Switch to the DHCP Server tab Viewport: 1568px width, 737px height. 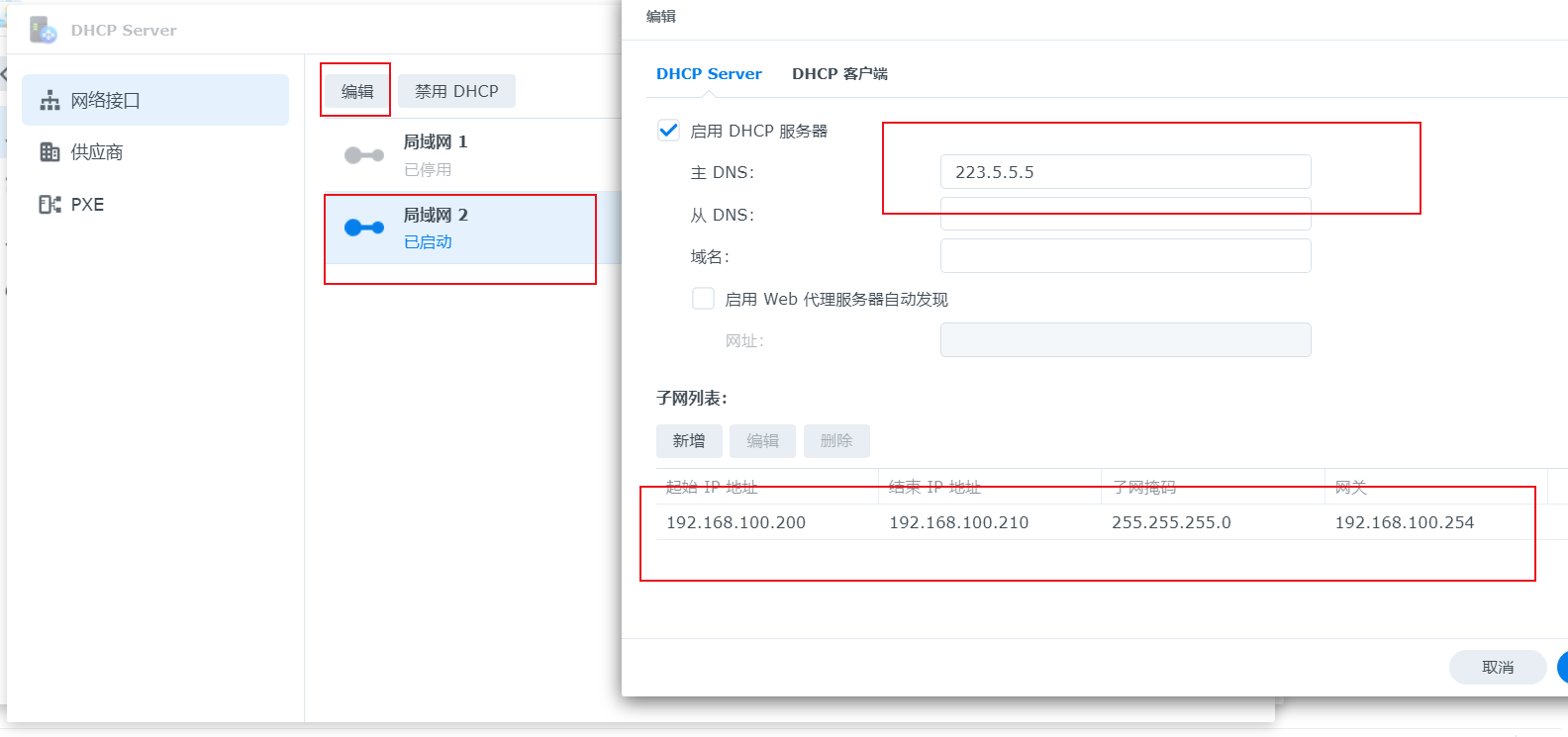(x=709, y=73)
